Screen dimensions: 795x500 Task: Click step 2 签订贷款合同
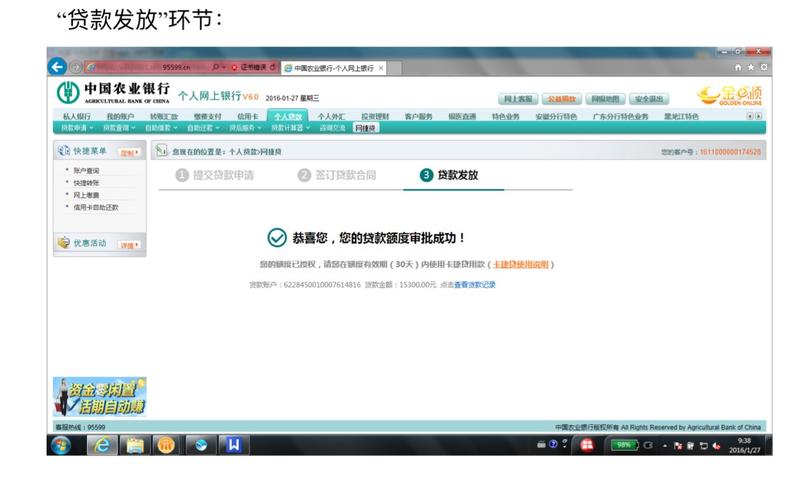[x=337, y=175]
